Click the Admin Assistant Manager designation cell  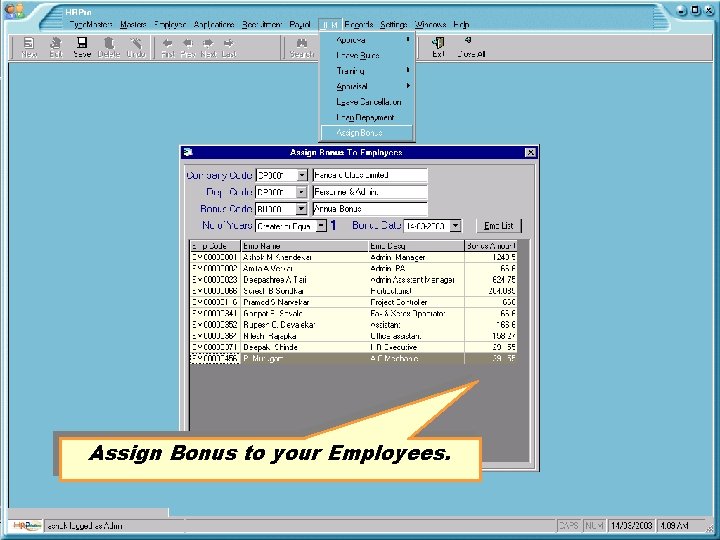click(417, 280)
